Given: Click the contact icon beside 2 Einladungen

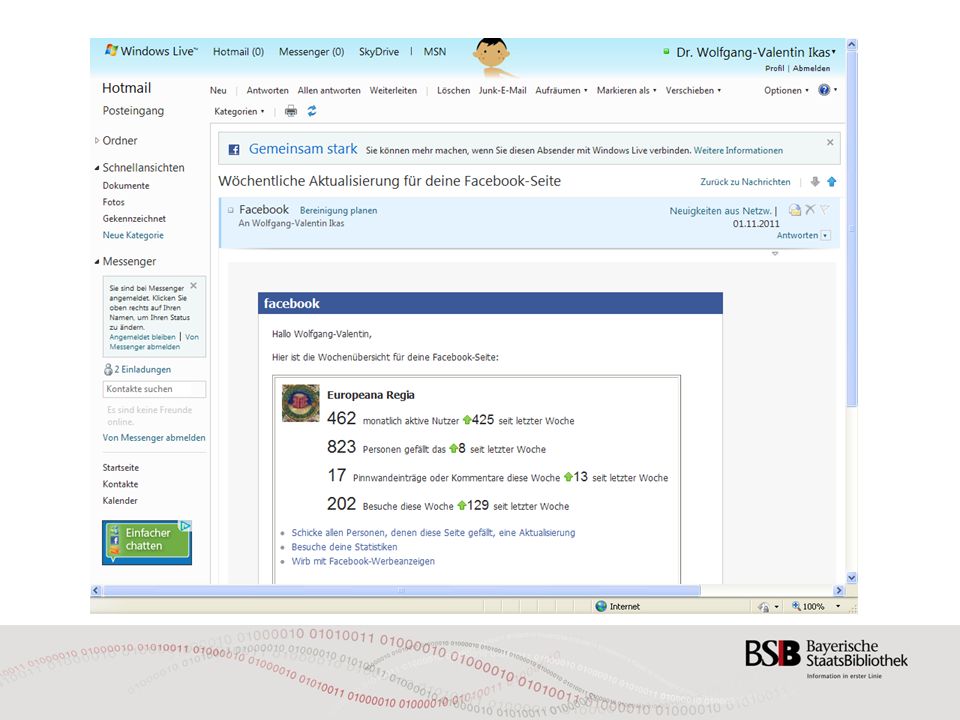Looking at the screenshot, I should click(108, 369).
